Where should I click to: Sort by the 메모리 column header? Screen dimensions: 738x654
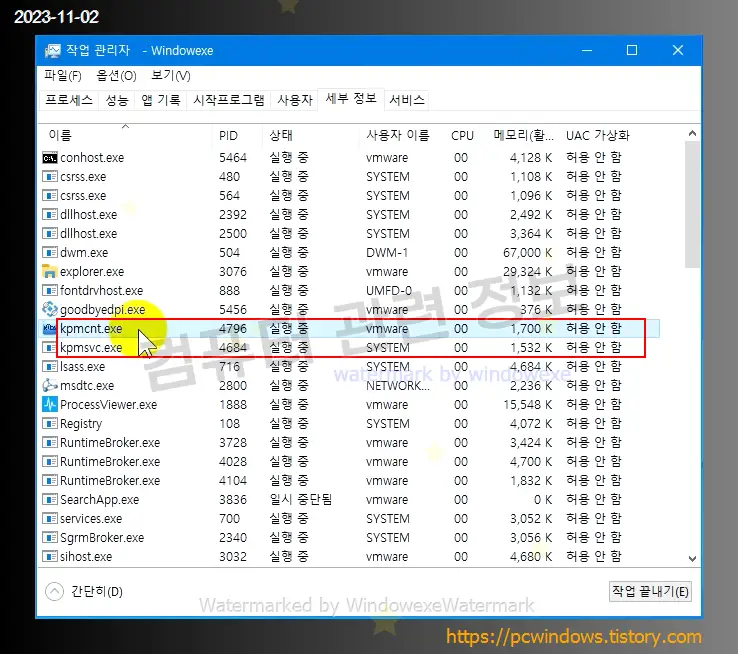point(523,136)
